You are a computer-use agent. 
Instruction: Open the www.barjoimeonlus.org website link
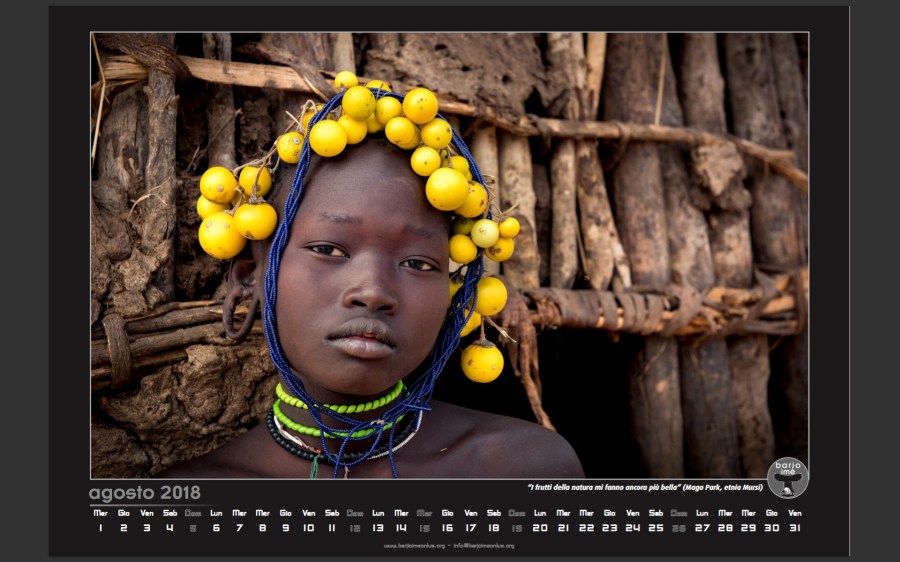[x=415, y=546]
